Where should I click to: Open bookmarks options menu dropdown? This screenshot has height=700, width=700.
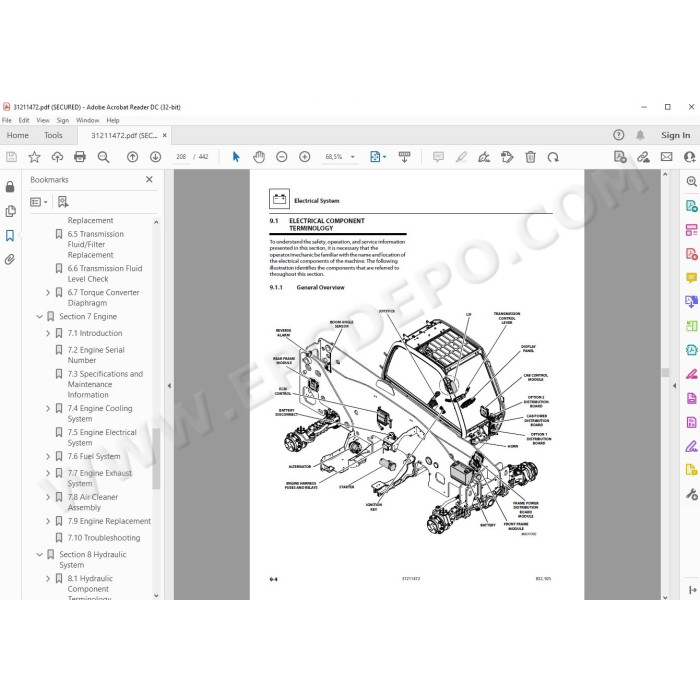pos(39,202)
